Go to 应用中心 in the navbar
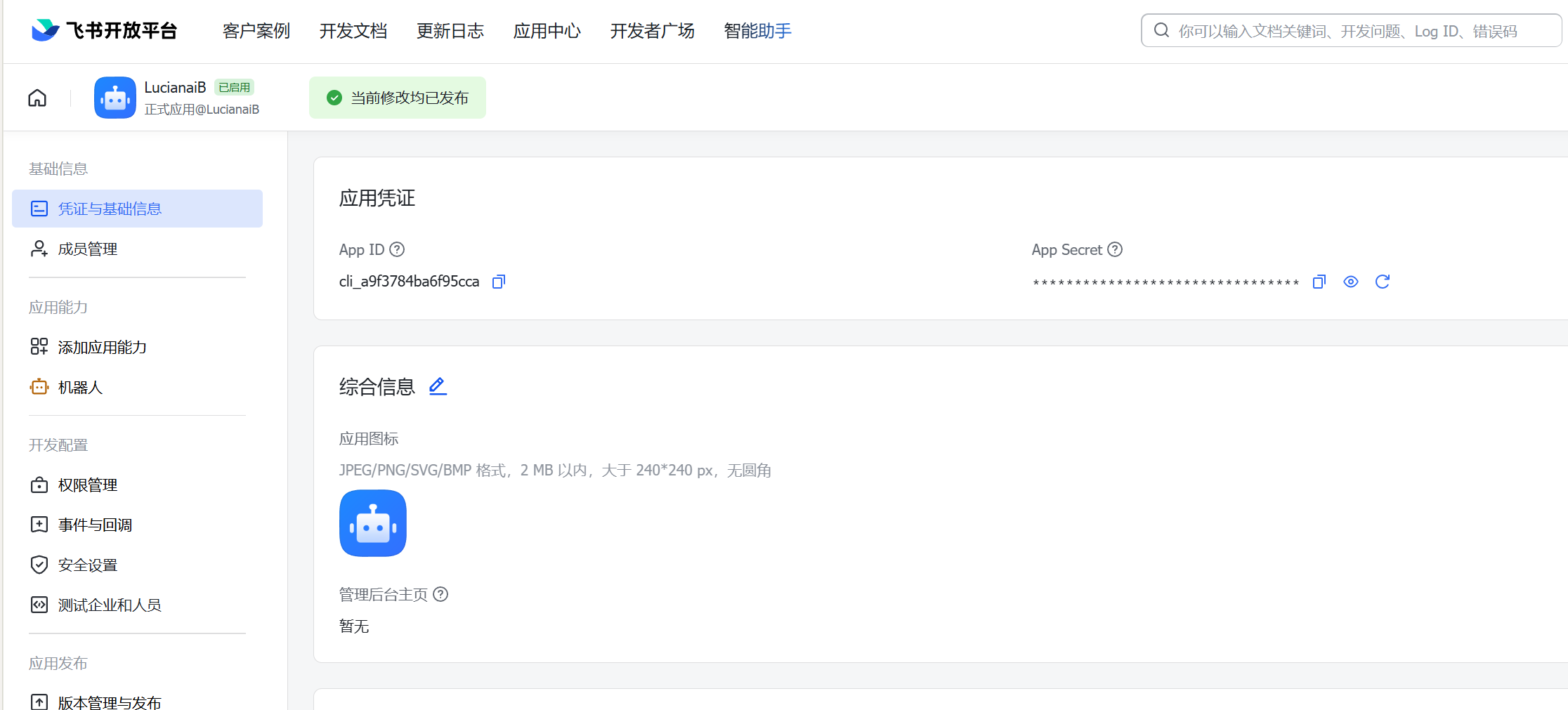The height and width of the screenshot is (710, 1568). (547, 30)
